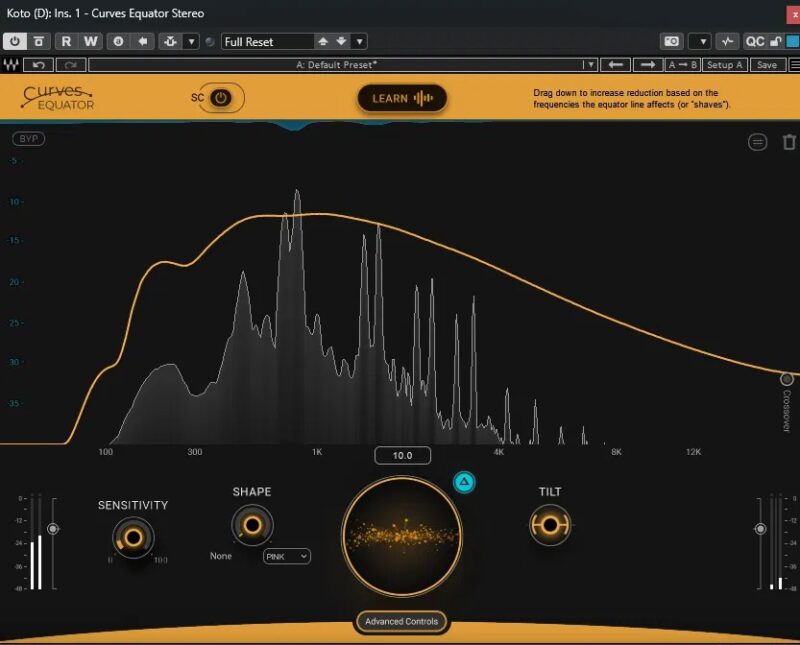Click the 4K frequency label
Screen dimensions: 800x645
[499, 452]
